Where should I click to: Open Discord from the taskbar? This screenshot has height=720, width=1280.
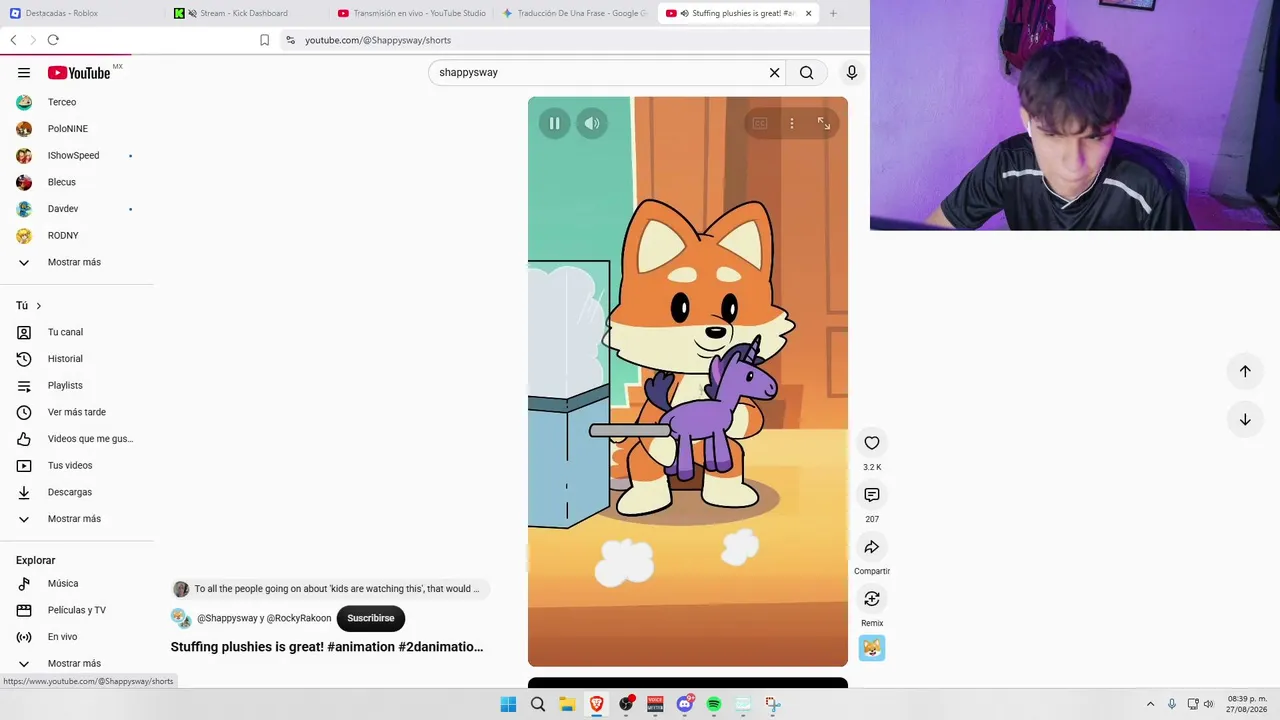pyautogui.click(x=685, y=704)
